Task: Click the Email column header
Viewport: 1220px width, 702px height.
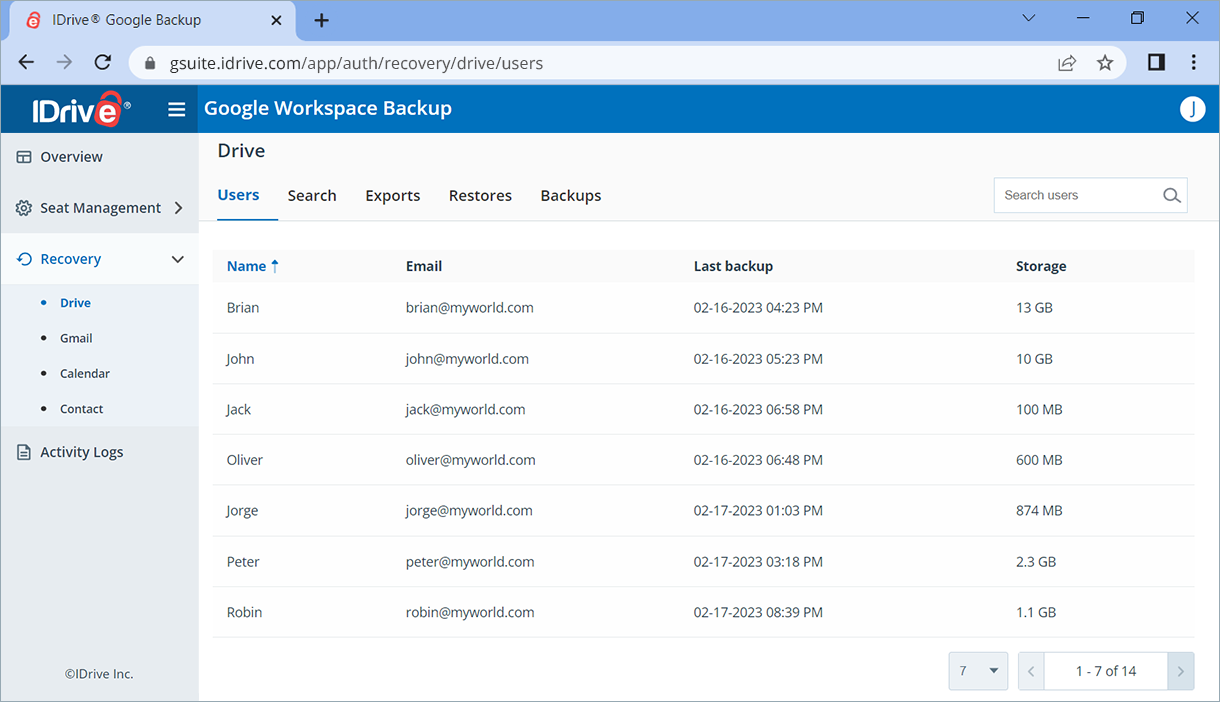Action: 424,266
